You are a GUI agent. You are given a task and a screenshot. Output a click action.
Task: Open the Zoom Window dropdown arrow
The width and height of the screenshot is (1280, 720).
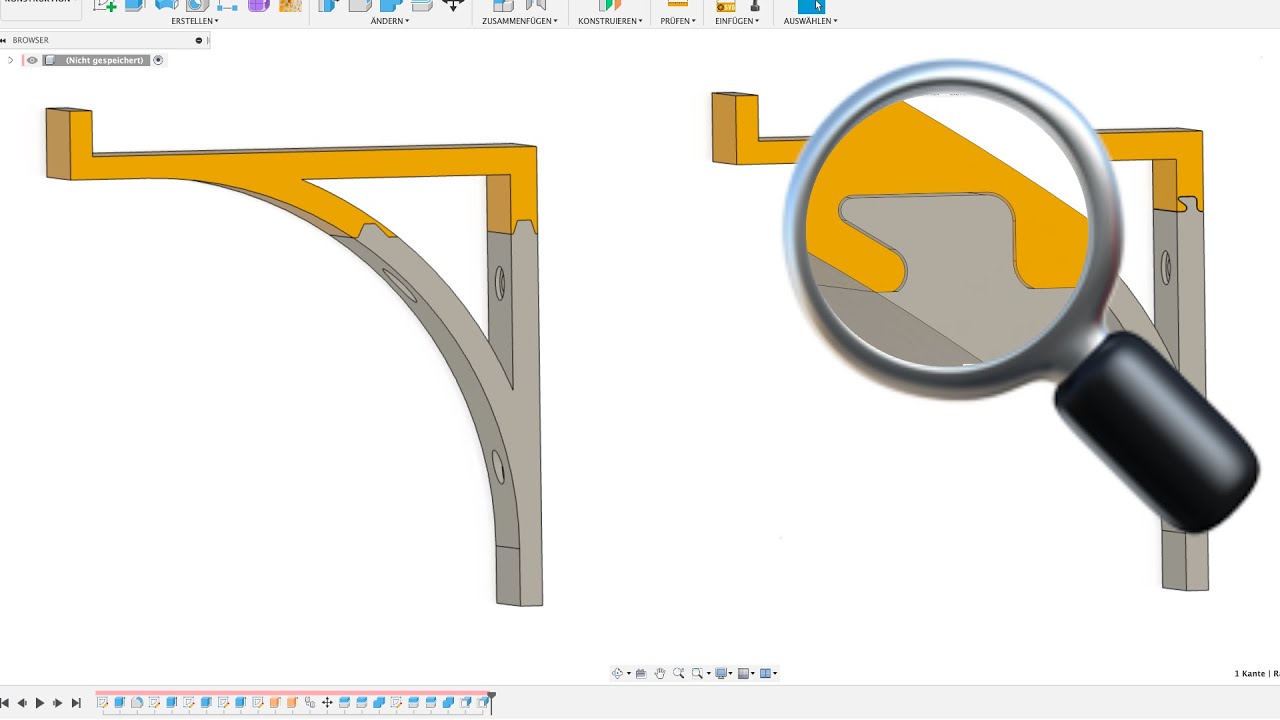click(x=709, y=673)
